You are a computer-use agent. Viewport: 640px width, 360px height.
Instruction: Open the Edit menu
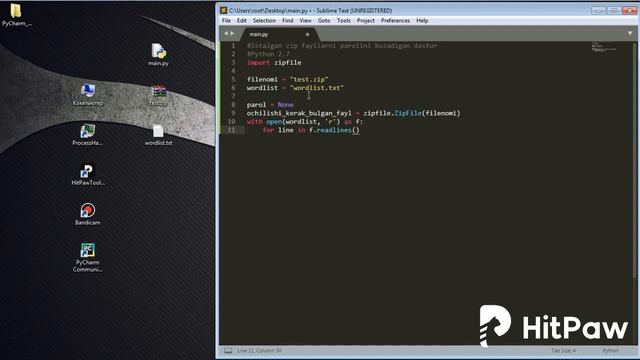tap(242, 20)
